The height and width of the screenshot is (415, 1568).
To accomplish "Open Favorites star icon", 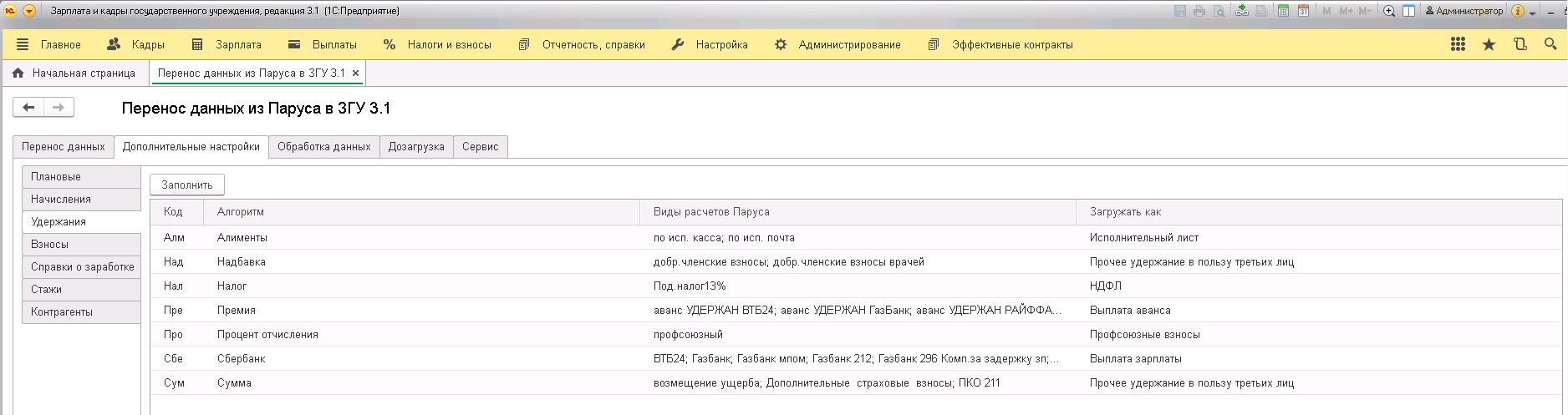I will [1489, 44].
